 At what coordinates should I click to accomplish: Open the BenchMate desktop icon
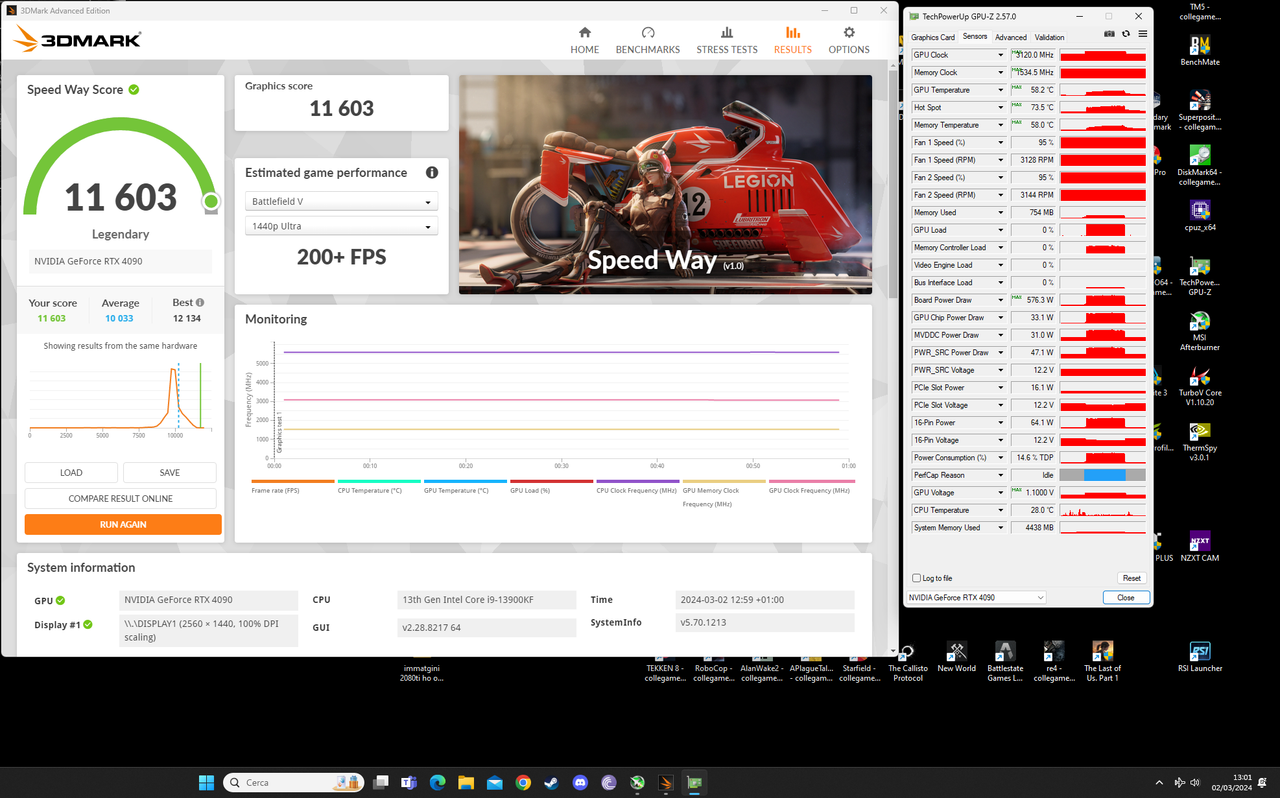[x=1199, y=51]
